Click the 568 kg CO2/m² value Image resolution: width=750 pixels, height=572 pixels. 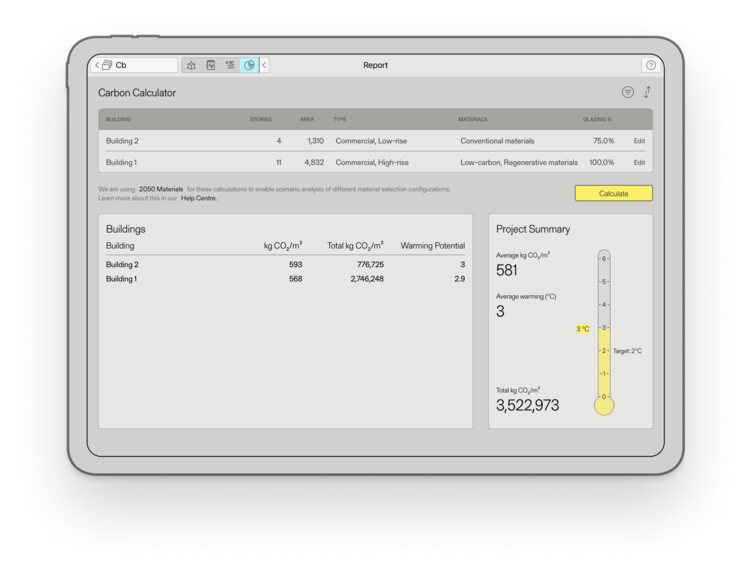pyautogui.click(x=296, y=279)
